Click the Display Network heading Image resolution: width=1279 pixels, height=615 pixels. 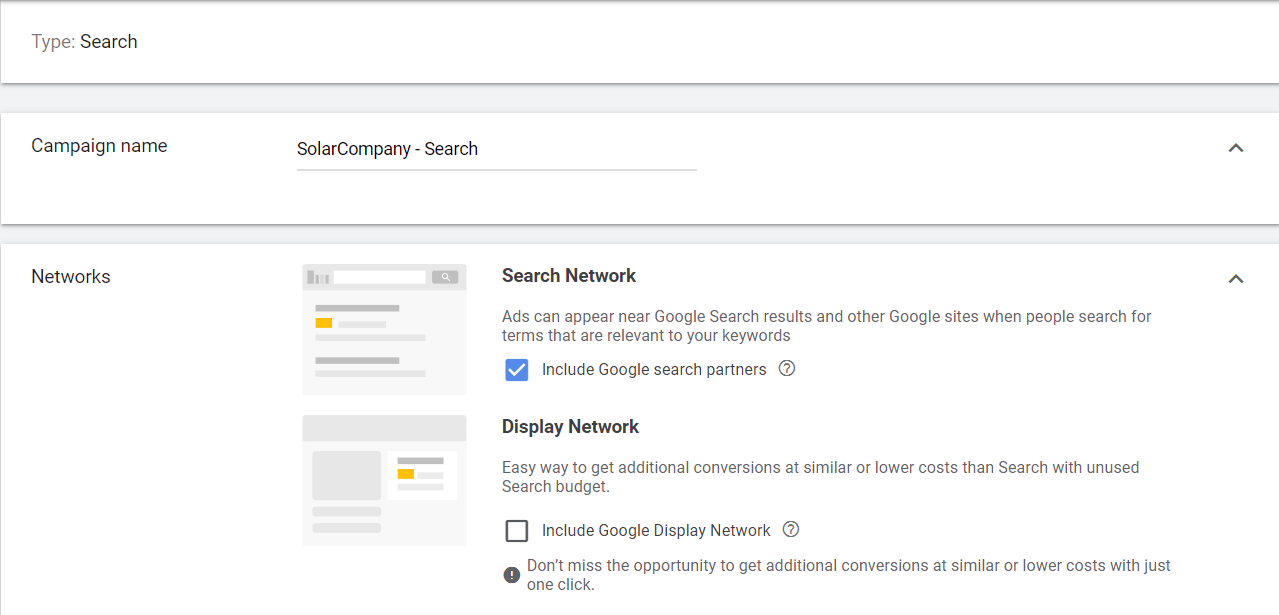click(570, 426)
